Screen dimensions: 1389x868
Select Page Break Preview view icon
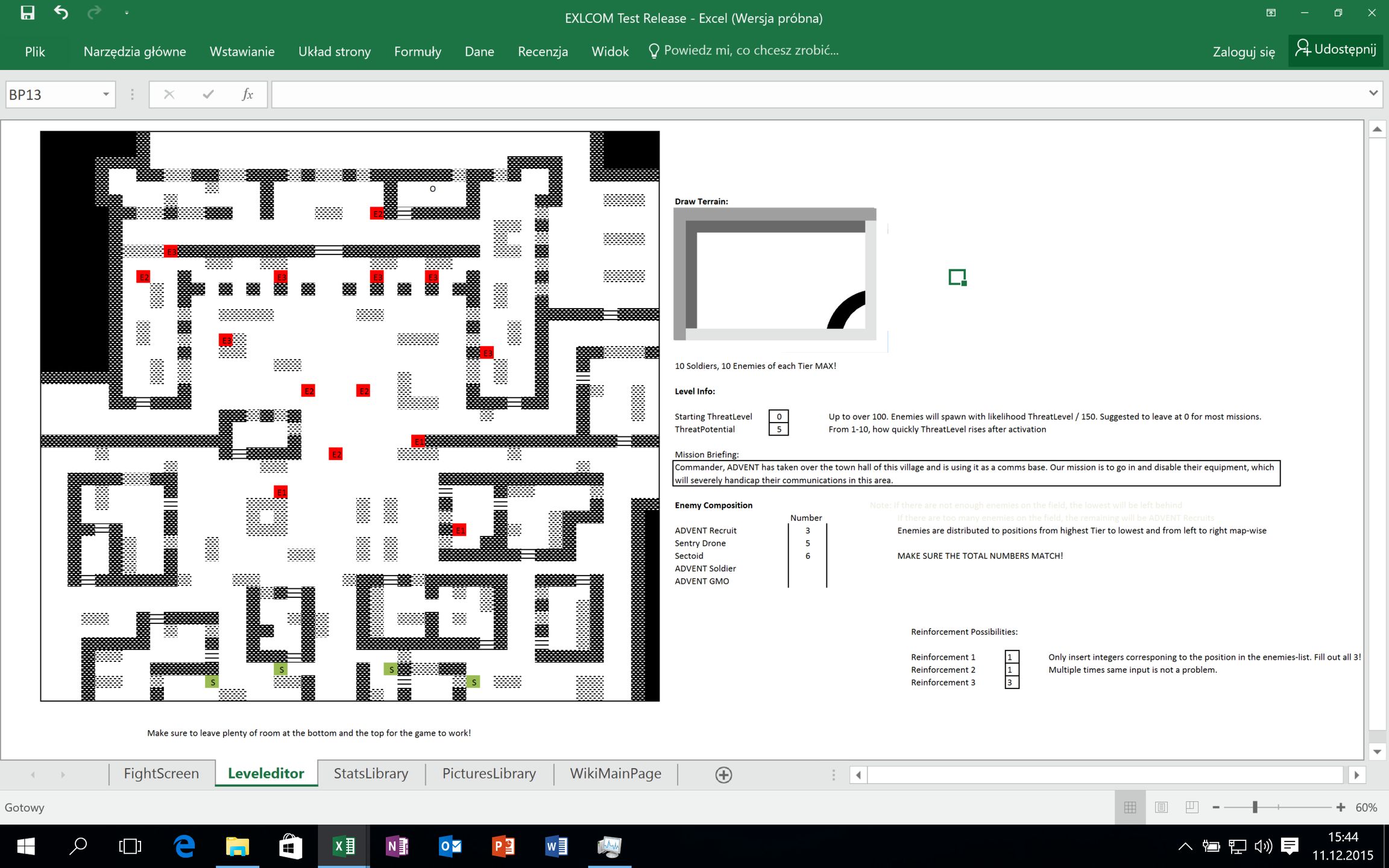1192,807
